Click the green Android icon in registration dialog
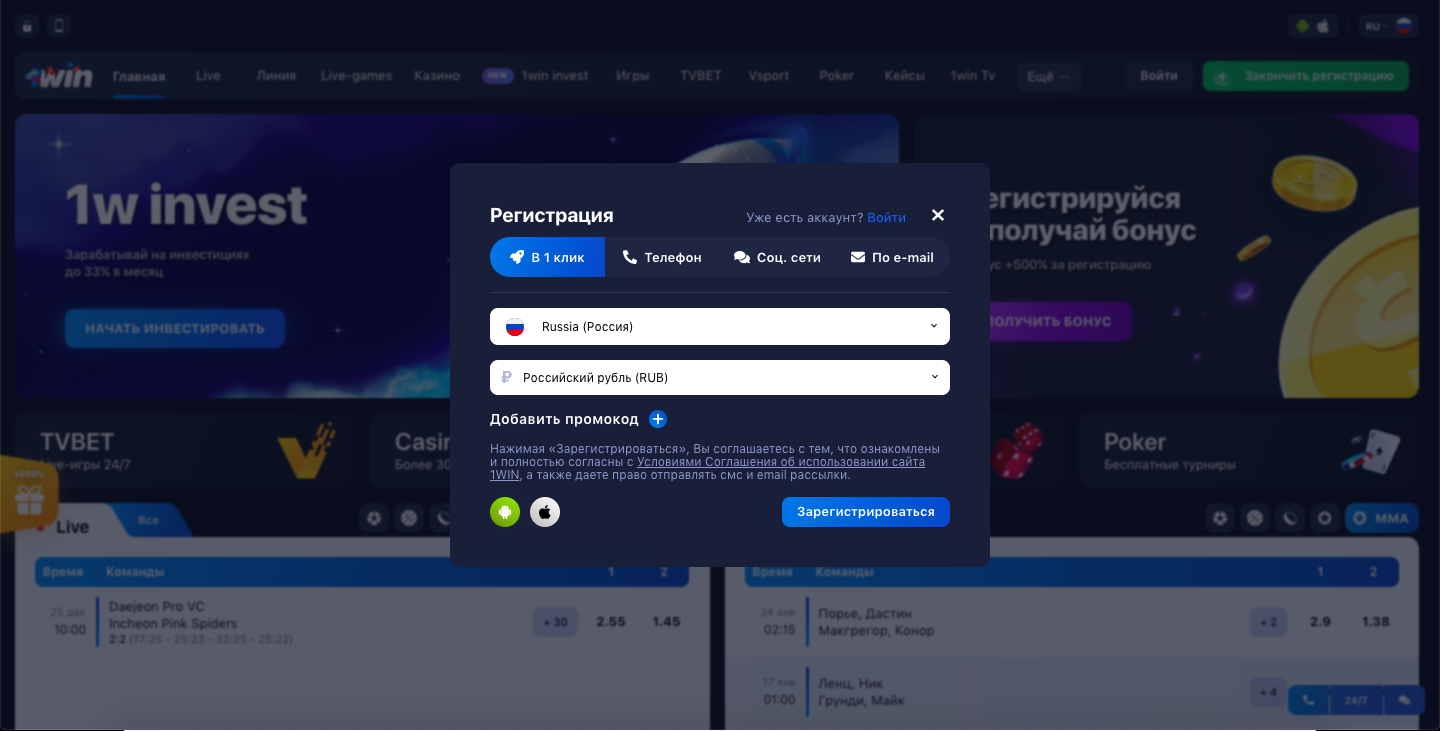The width and height of the screenshot is (1440, 731). (505, 512)
